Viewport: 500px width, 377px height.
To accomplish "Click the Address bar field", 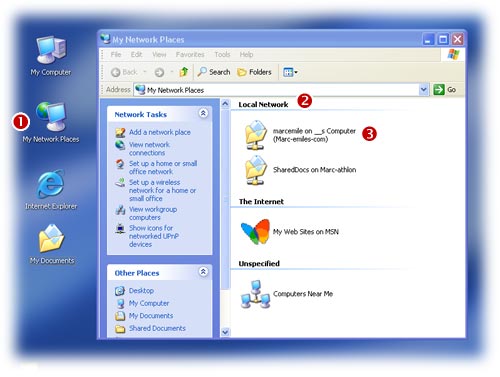I will click(x=277, y=90).
